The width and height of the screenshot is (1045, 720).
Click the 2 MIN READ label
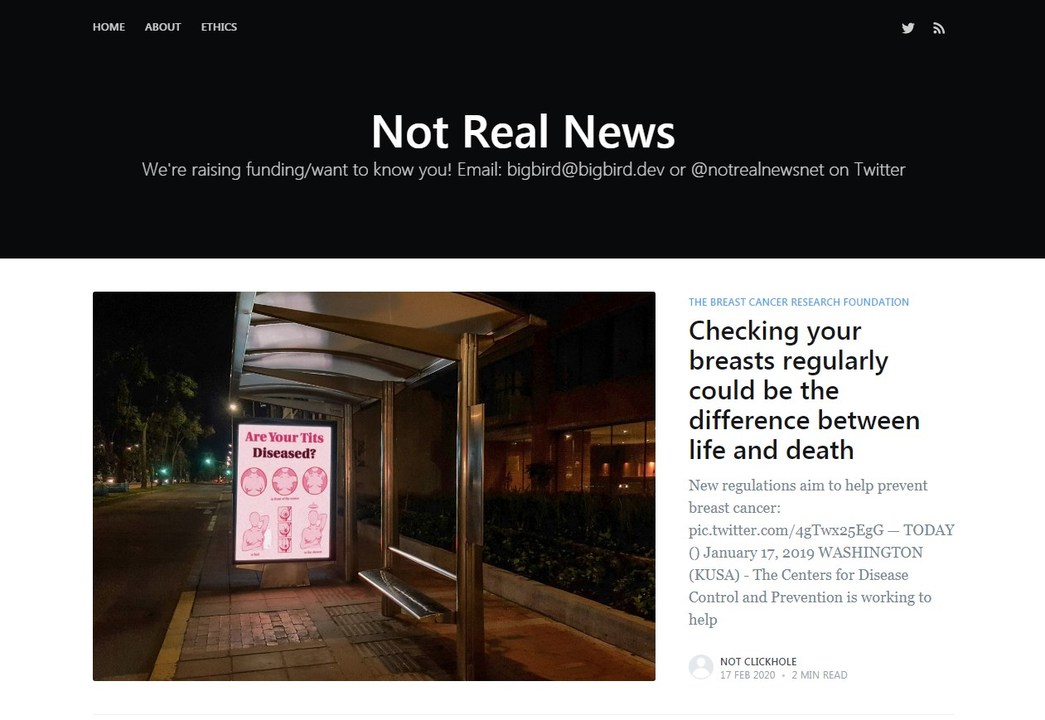tap(820, 675)
